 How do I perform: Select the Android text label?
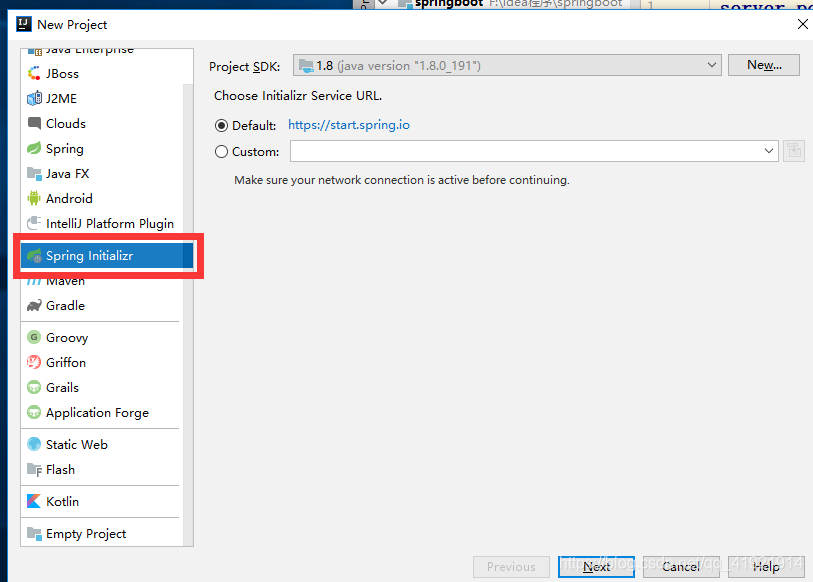click(x=69, y=198)
